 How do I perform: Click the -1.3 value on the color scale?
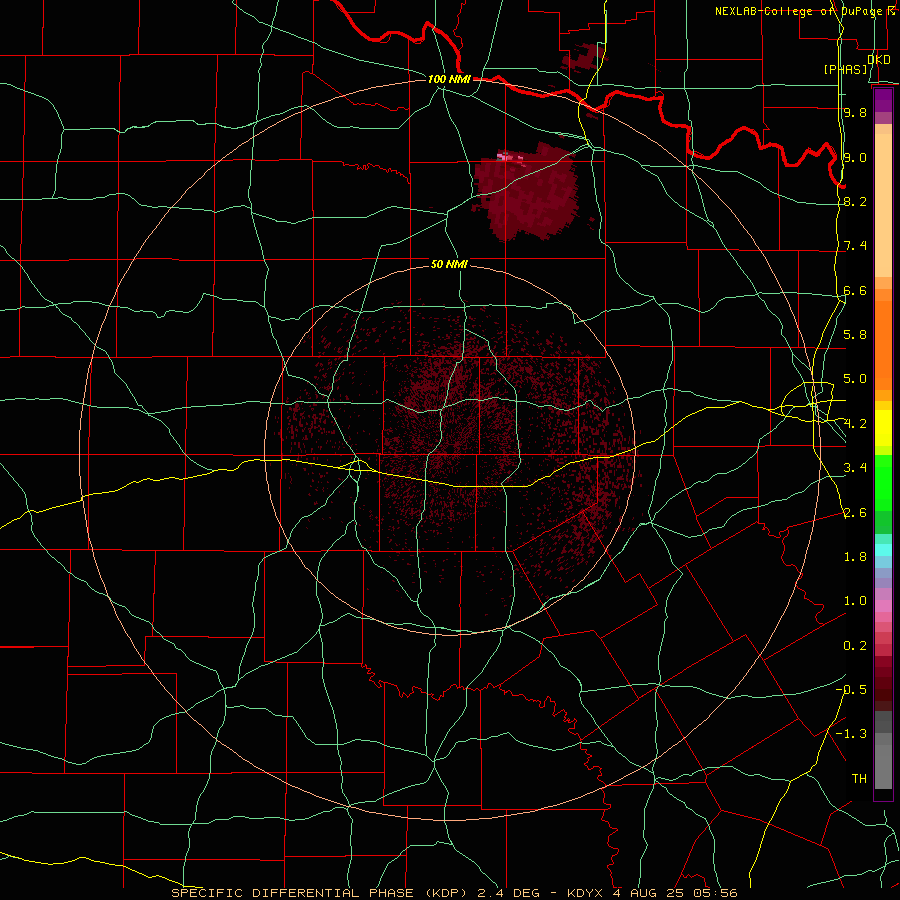point(851,734)
